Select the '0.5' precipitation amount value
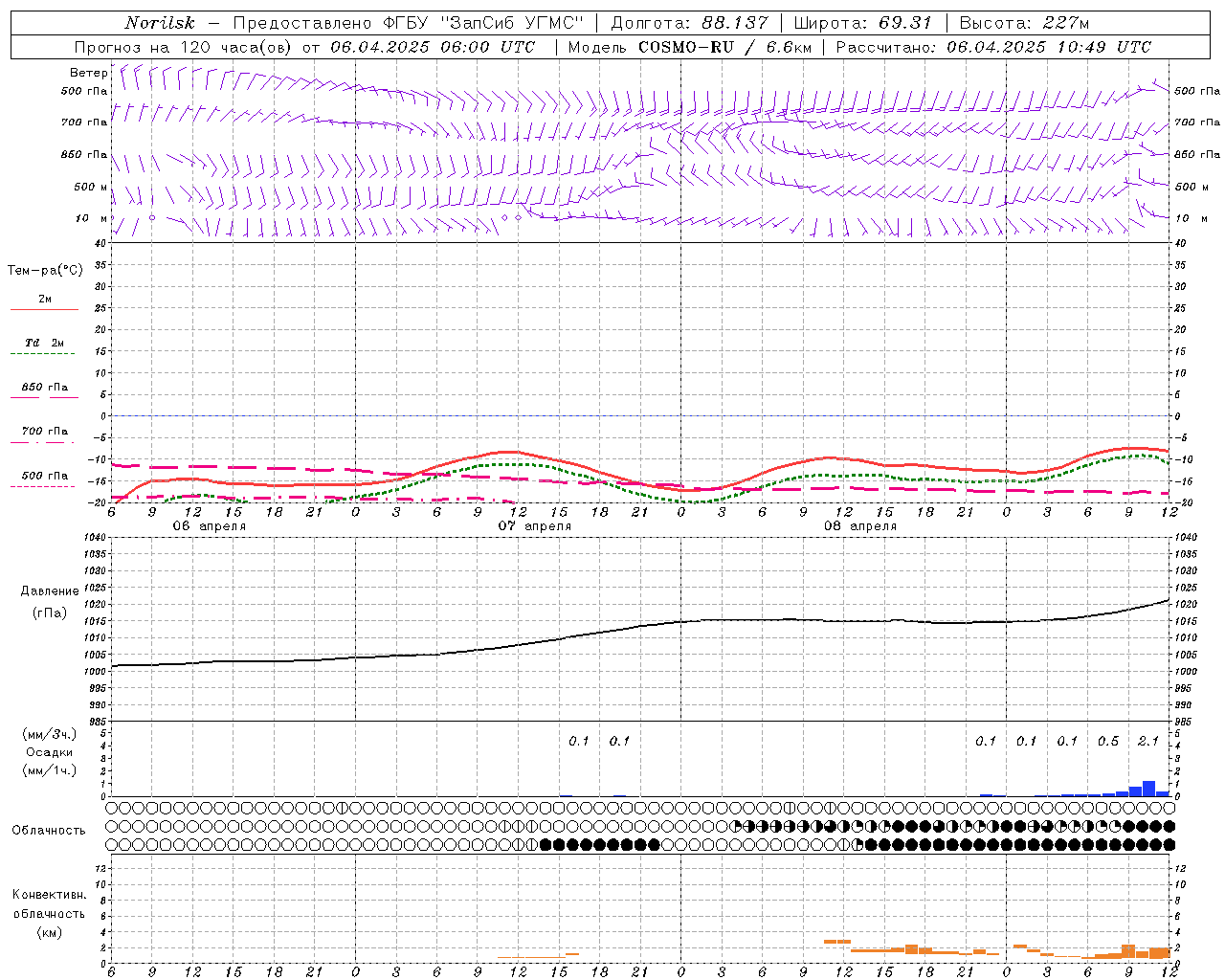 tap(1108, 741)
